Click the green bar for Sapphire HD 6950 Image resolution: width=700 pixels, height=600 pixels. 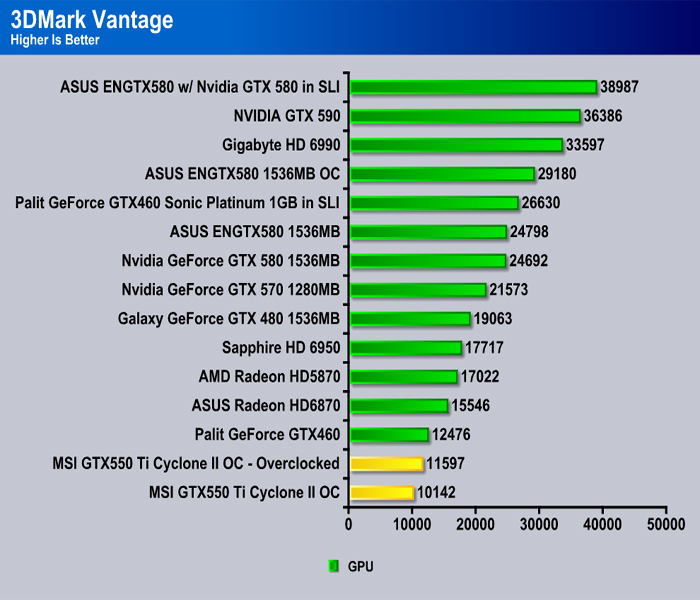pos(406,348)
